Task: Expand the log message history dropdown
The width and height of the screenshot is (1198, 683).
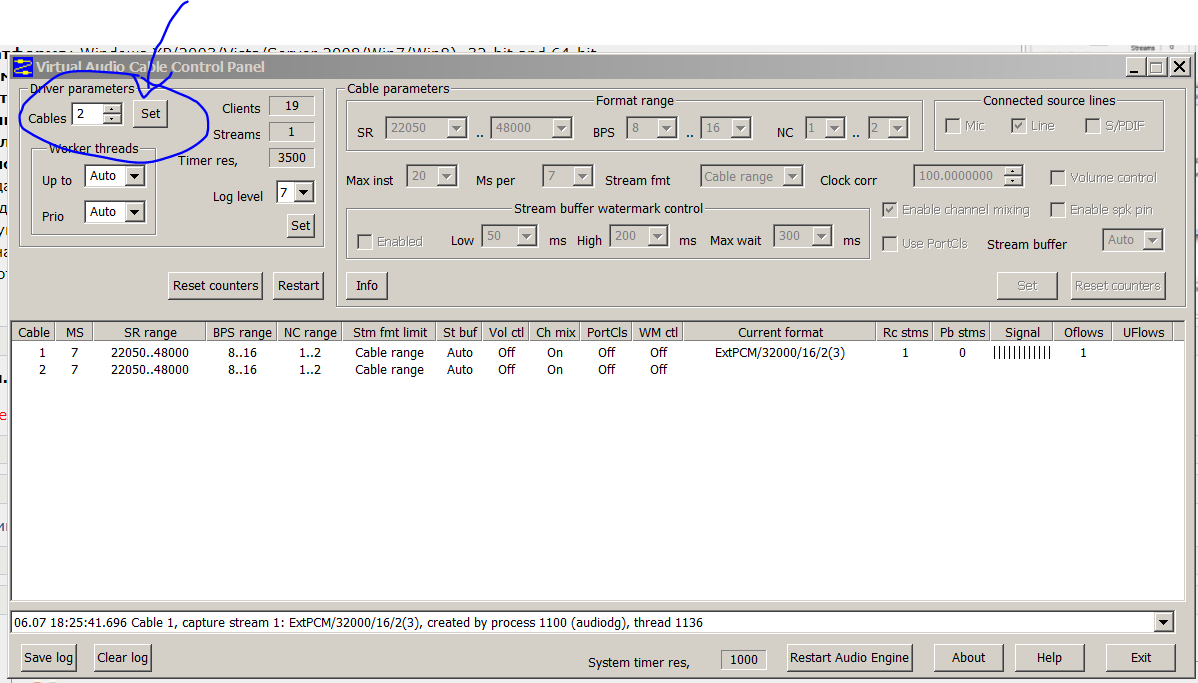Action: 1164,623
